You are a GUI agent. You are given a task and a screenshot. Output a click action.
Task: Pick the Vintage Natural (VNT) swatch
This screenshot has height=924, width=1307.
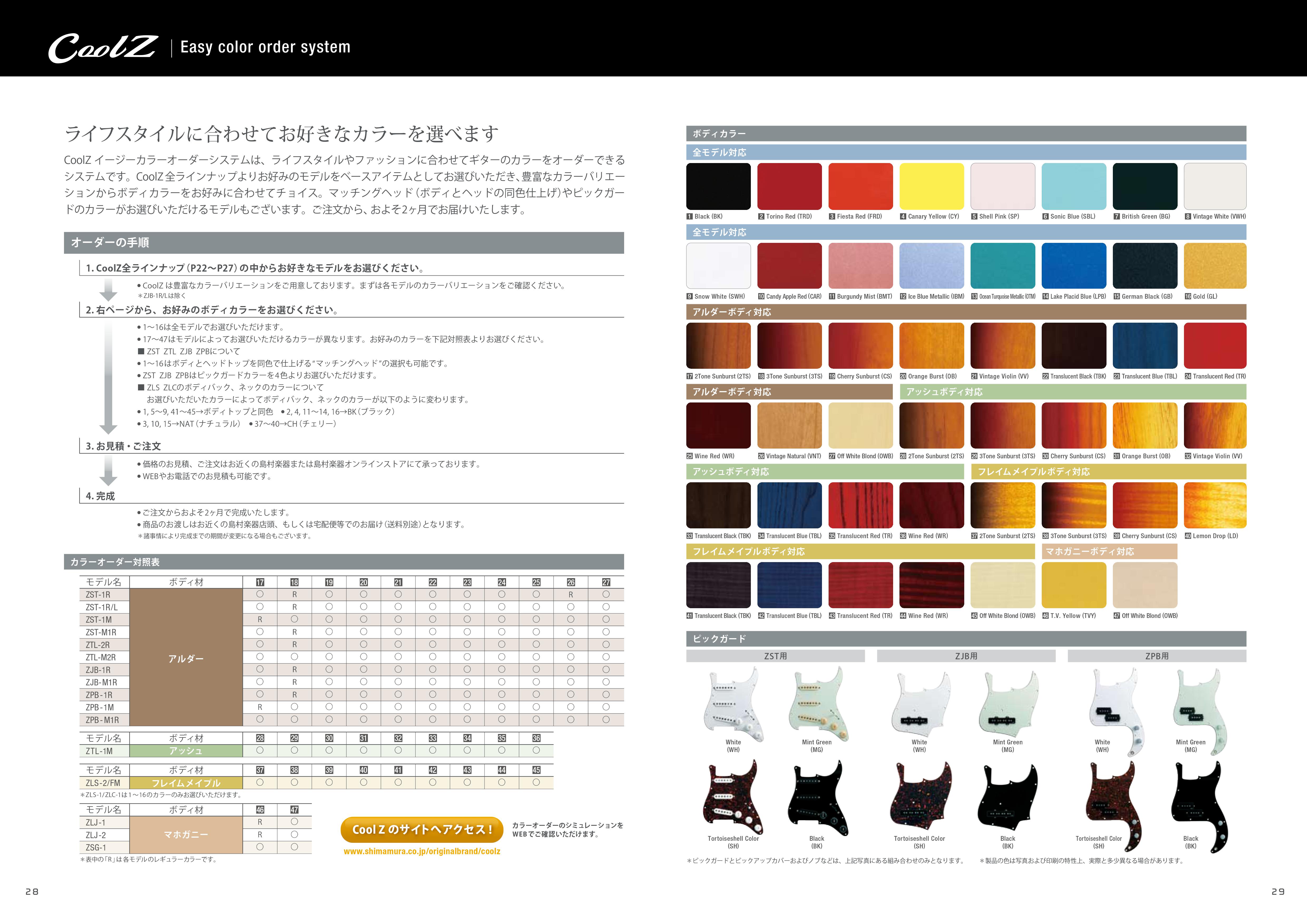[790, 426]
